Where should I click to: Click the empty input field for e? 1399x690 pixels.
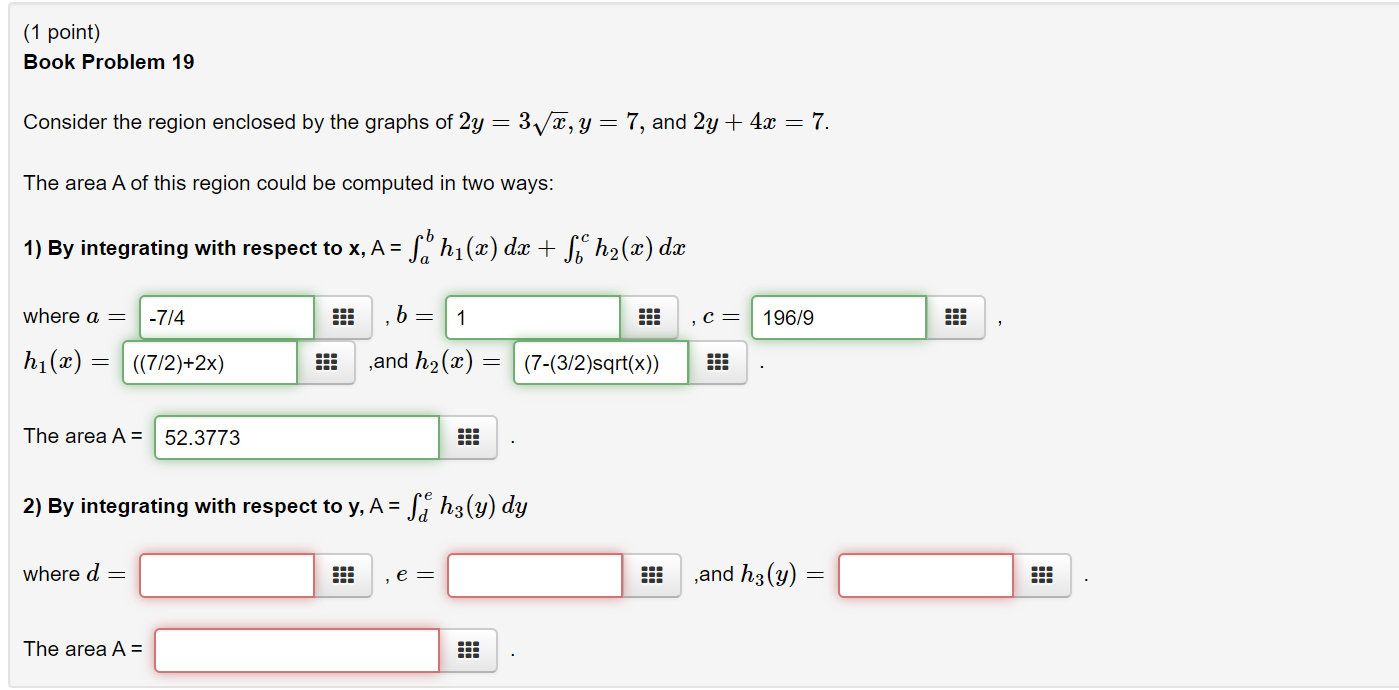[533, 575]
